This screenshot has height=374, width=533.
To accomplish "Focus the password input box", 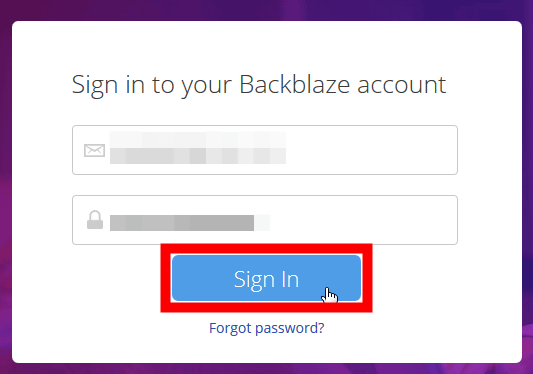I will point(265,220).
